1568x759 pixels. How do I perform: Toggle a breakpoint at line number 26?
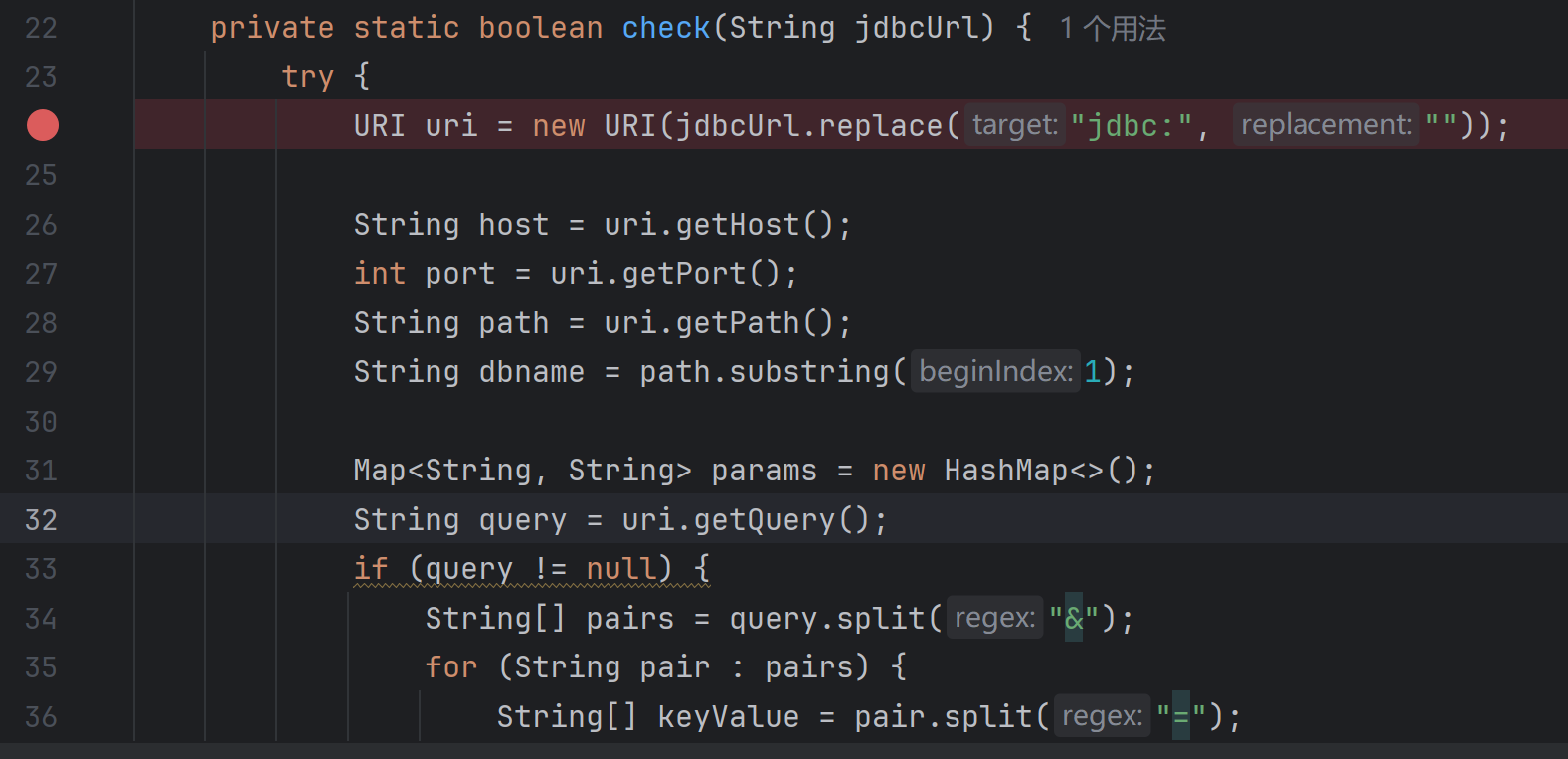tap(41, 225)
